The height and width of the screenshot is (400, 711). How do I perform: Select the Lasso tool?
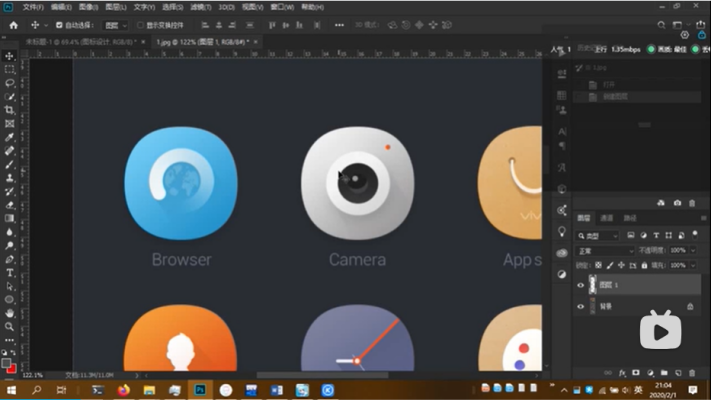click(9, 83)
